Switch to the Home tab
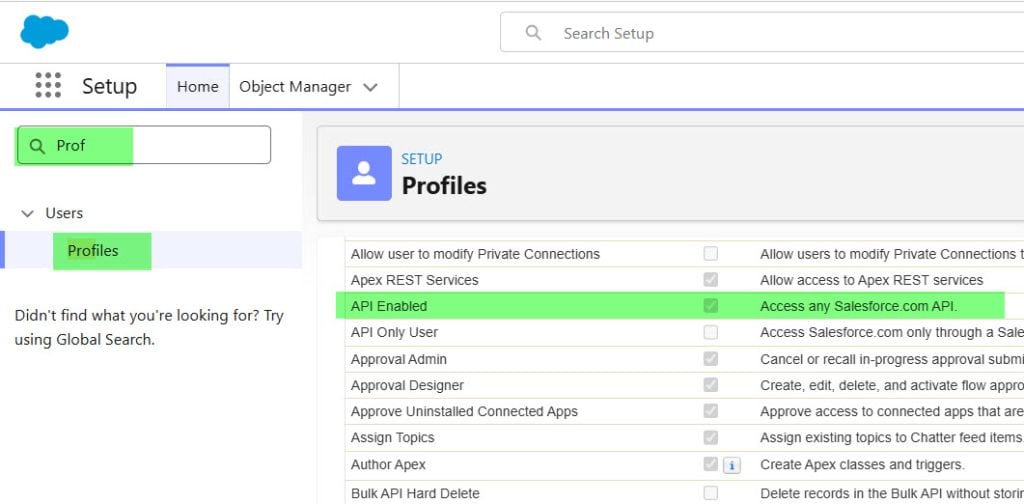Image resolution: width=1024 pixels, height=504 pixels. click(197, 86)
